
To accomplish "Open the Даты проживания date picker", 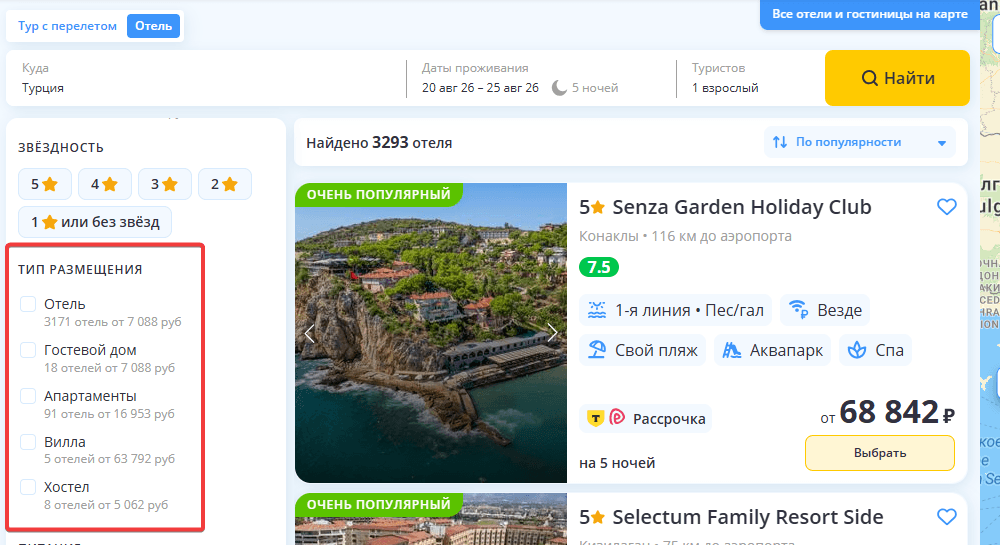I will (541, 78).
